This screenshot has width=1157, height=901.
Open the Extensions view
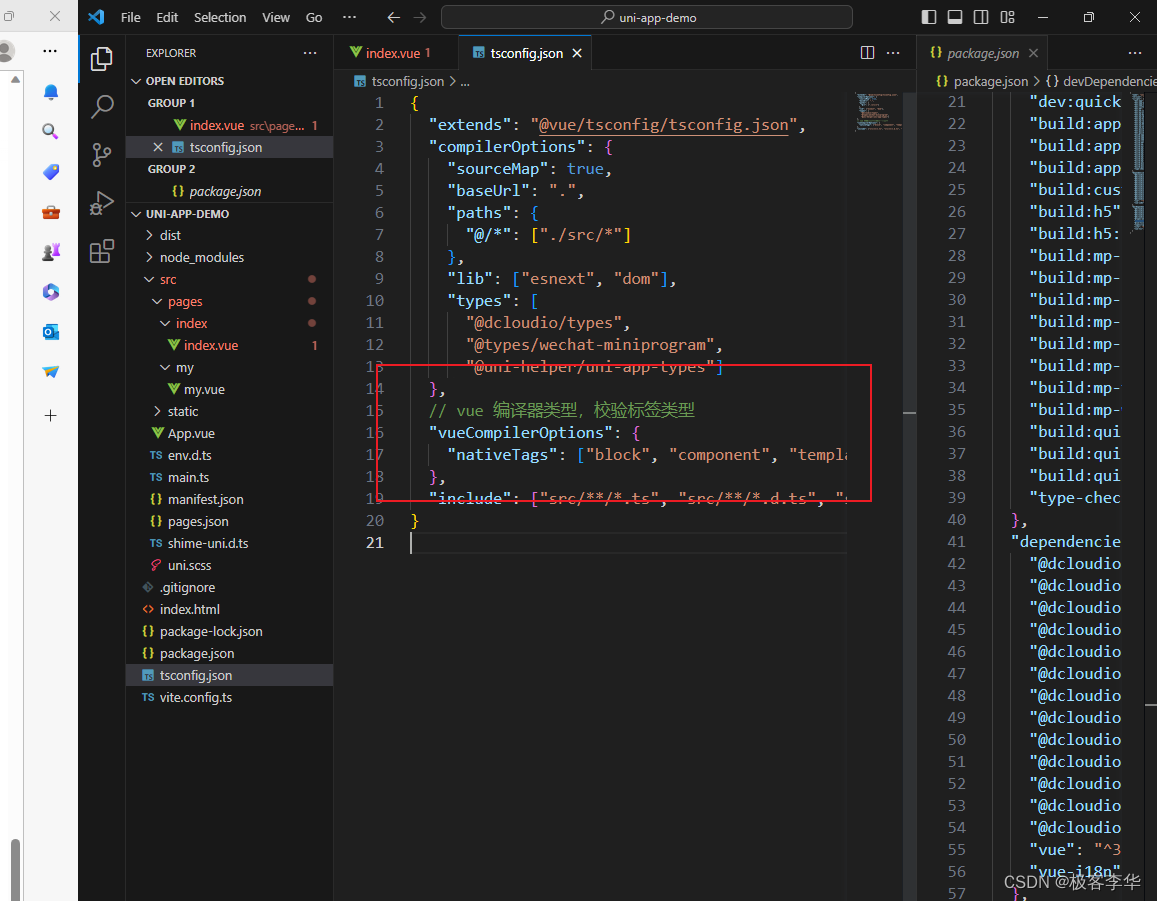[101, 251]
